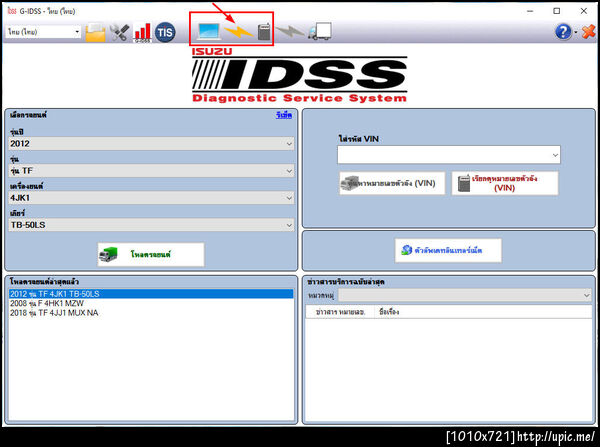
Task: Click the internet update button with globe
Action: point(448,250)
